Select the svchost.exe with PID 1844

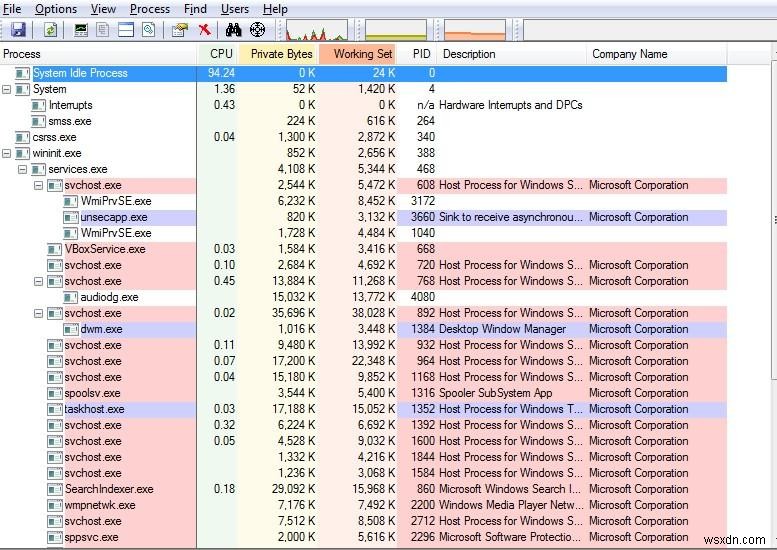93,457
